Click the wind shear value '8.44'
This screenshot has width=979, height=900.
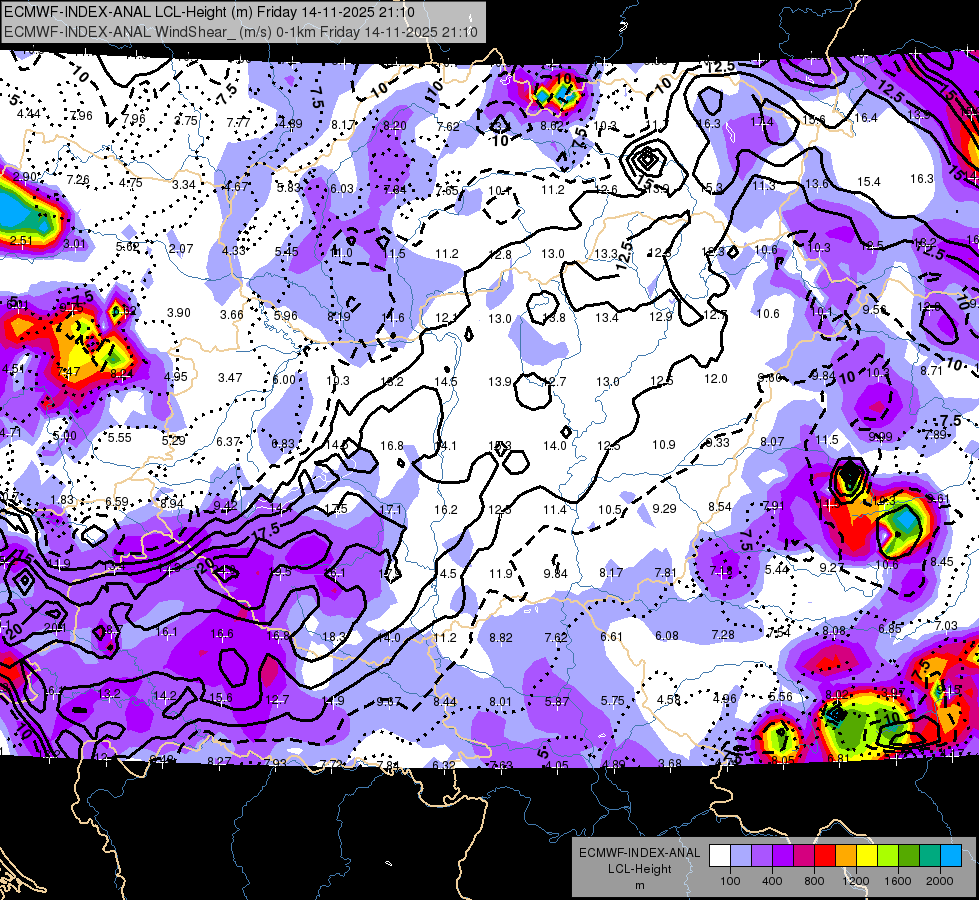tap(445, 701)
